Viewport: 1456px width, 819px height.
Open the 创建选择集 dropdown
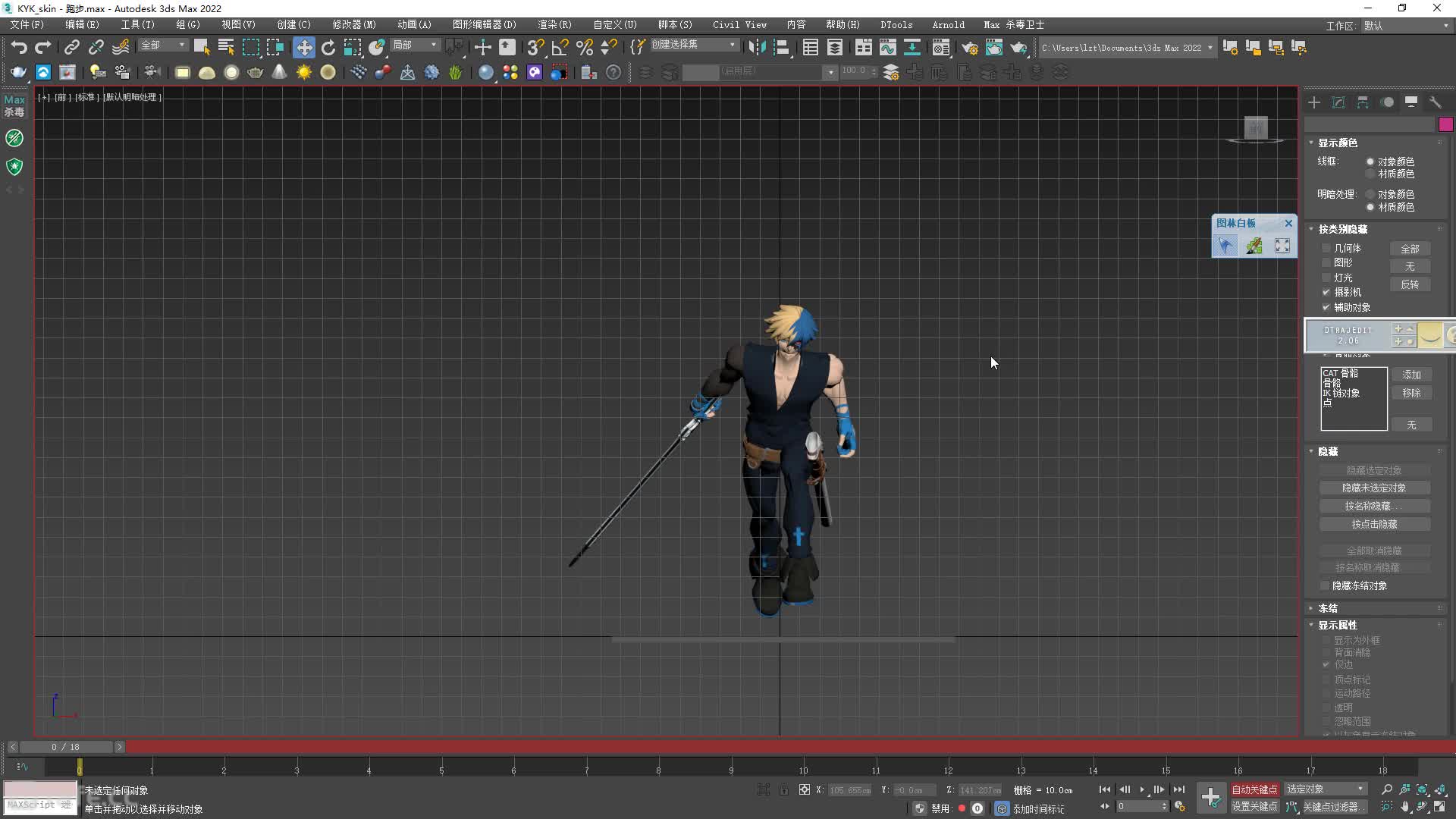point(694,45)
